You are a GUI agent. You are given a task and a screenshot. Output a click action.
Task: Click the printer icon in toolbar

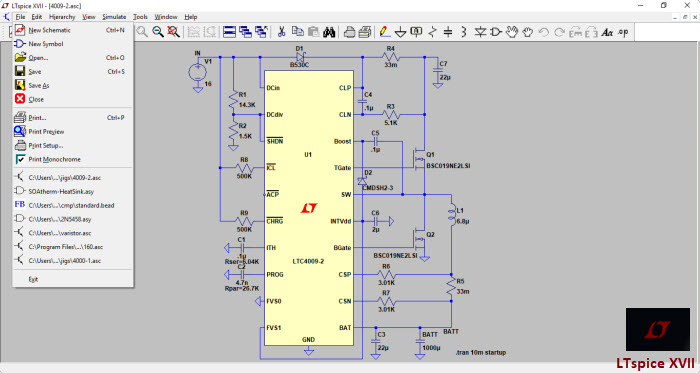click(365, 32)
